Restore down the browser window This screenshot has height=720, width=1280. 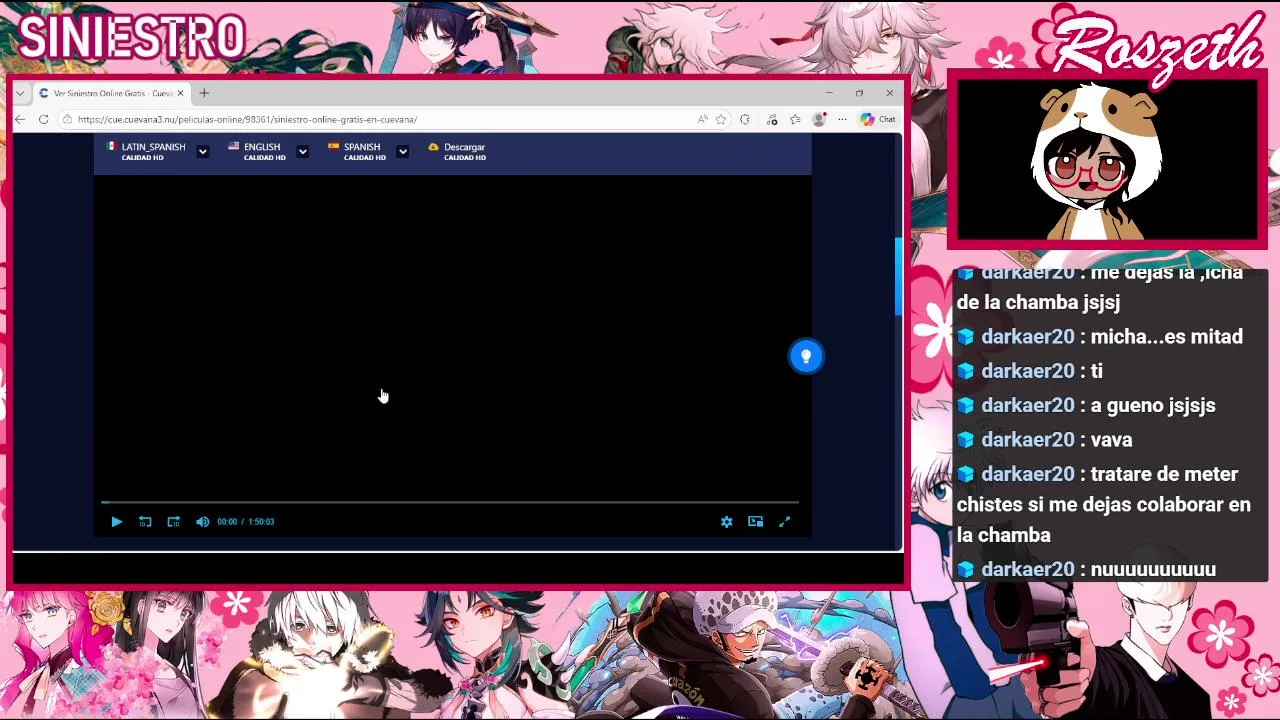pyautogui.click(x=859, y=93)
